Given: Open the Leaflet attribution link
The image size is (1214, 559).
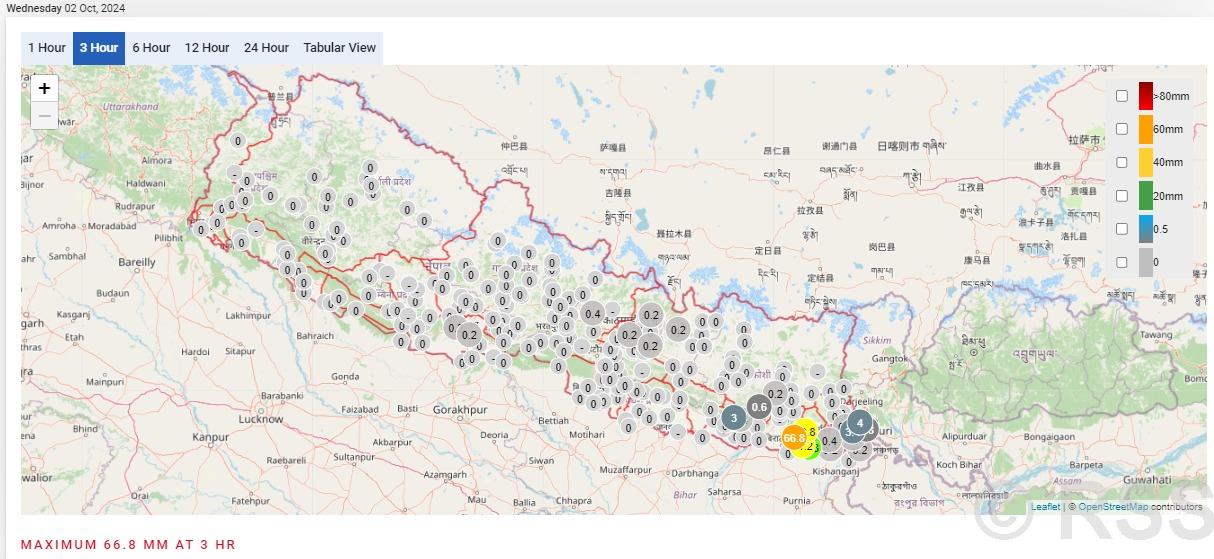Looking at the screenshot, I should (x=1045, y=507).
